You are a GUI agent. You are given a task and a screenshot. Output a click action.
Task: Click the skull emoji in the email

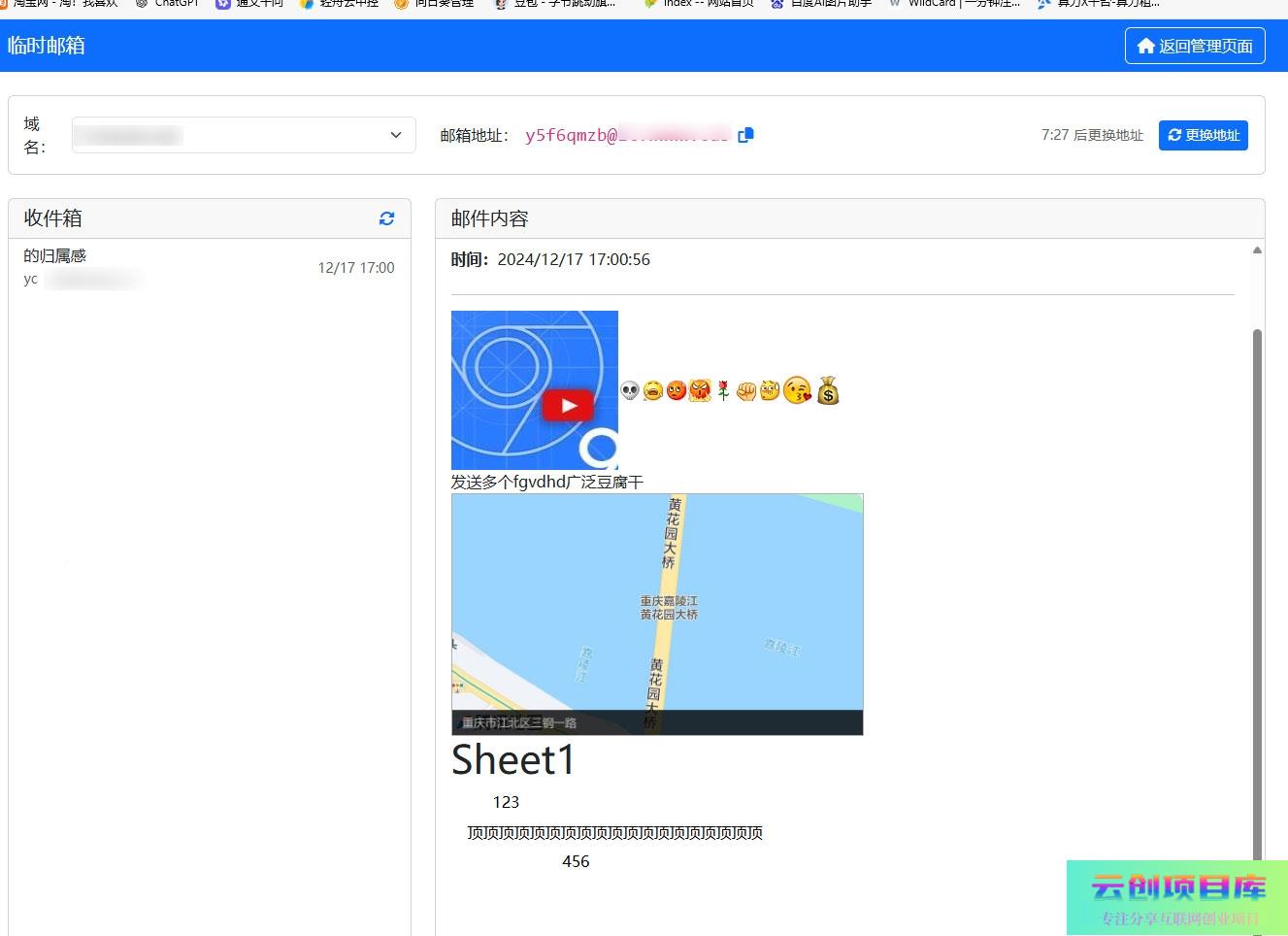tap(630, 390)
